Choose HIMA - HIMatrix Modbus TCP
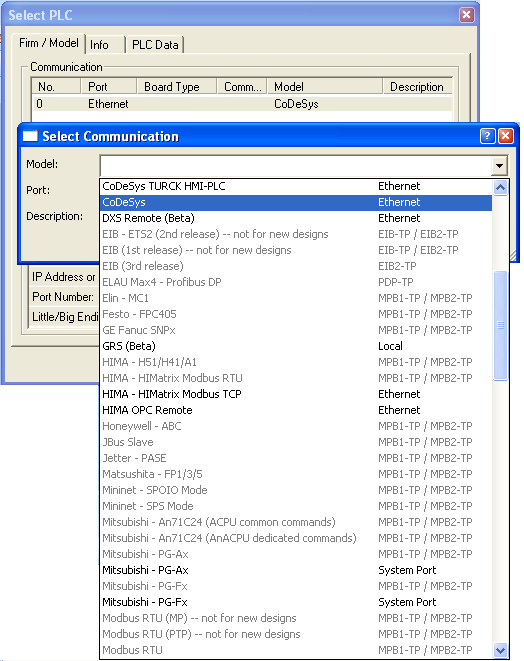The height and width of the screenshot is (661, 524). [x=296, y=394]
